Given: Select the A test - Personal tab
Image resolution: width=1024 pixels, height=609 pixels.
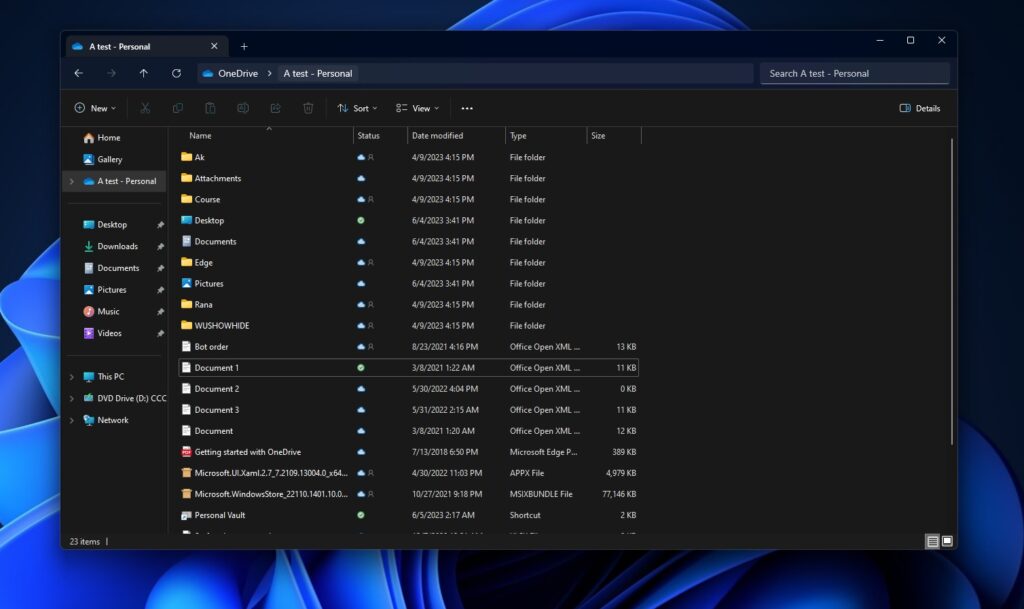Looking at the screenshot, I should pyautogui.click(x=140, y=45).
